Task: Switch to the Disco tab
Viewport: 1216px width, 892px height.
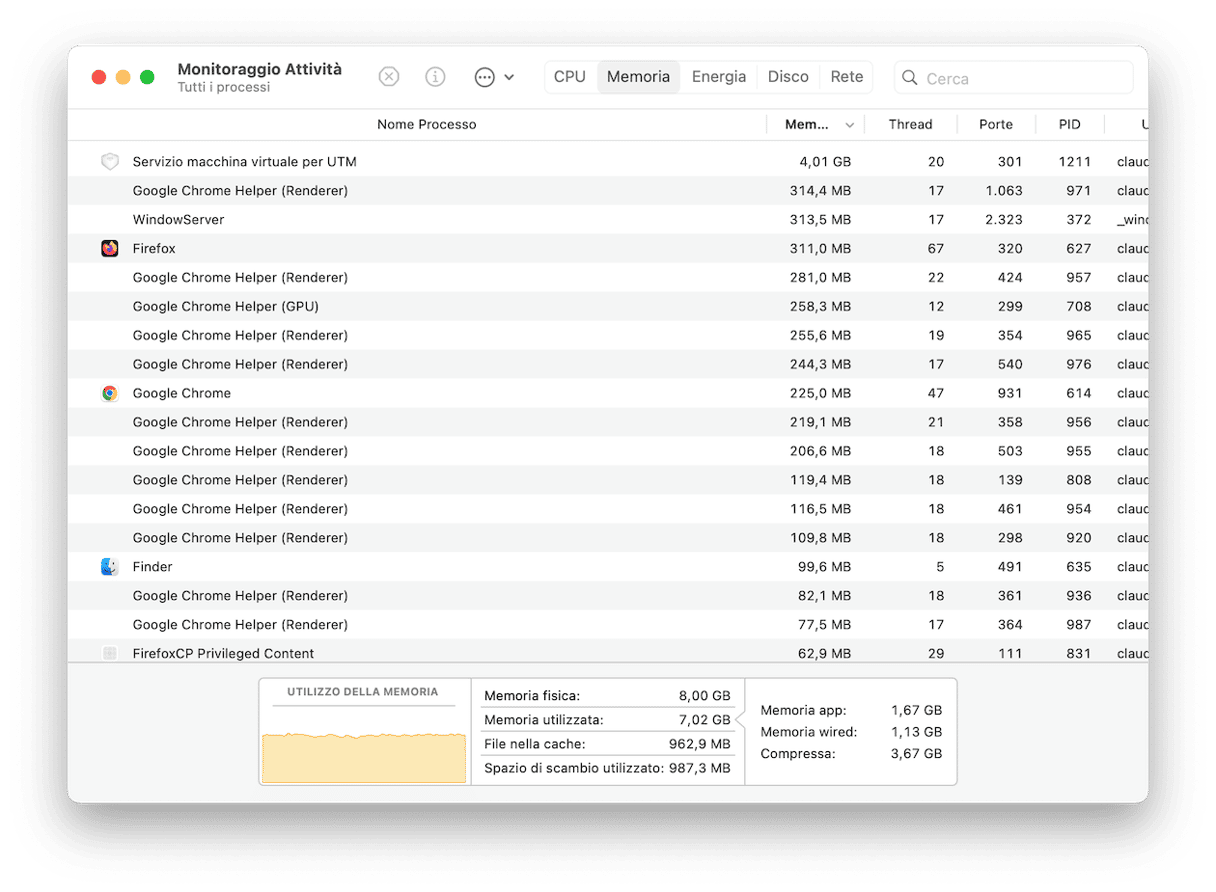Action: pos(788,77)
